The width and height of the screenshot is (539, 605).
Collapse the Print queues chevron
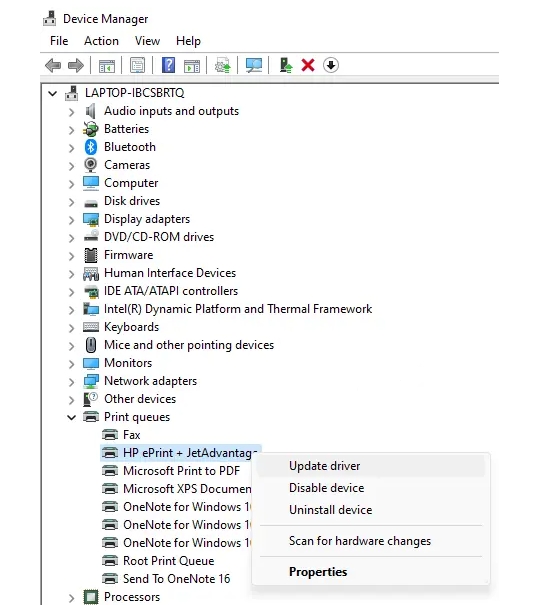click(71, 417)
